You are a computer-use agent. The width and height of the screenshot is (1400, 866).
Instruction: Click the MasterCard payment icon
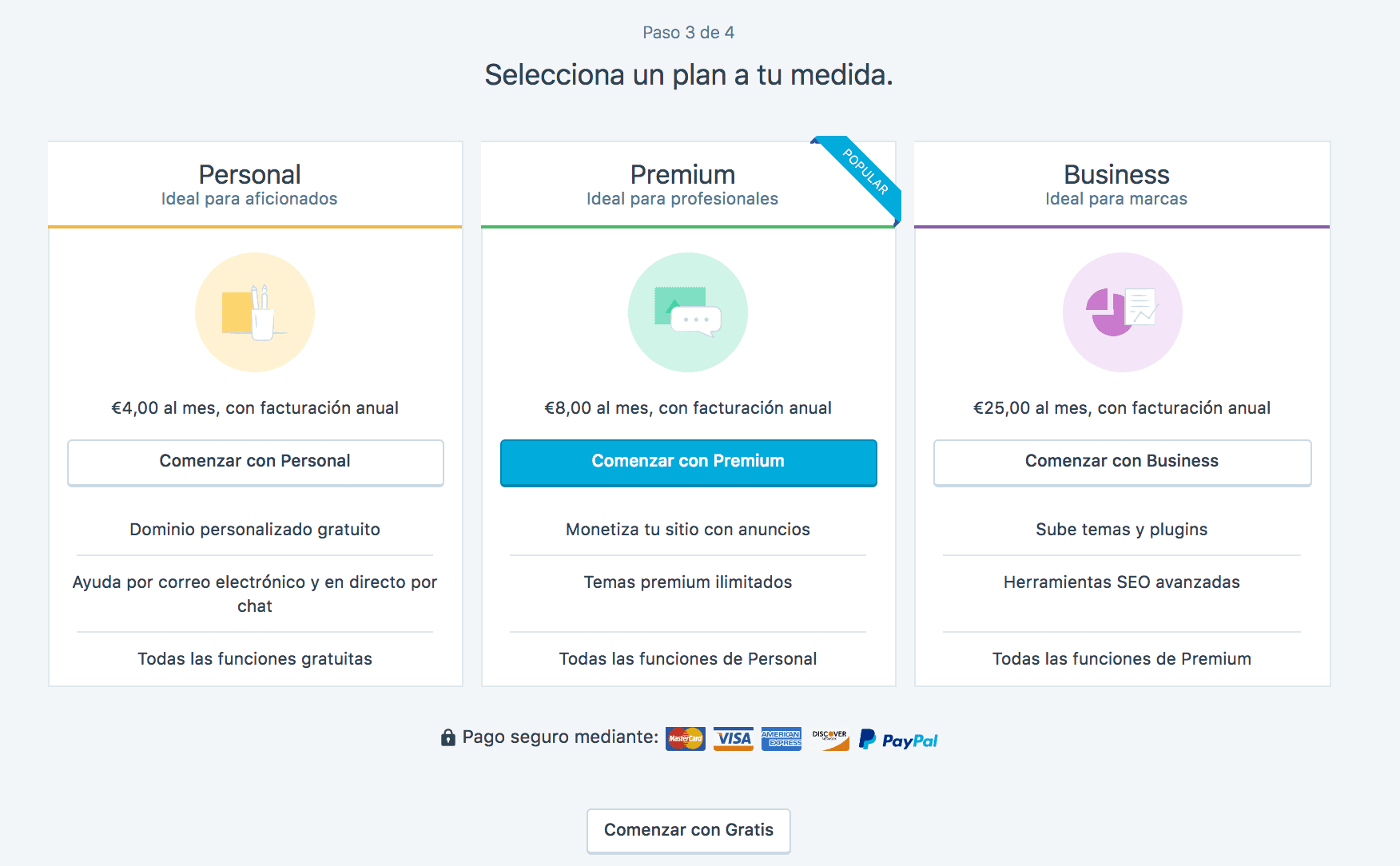[686, 739]
